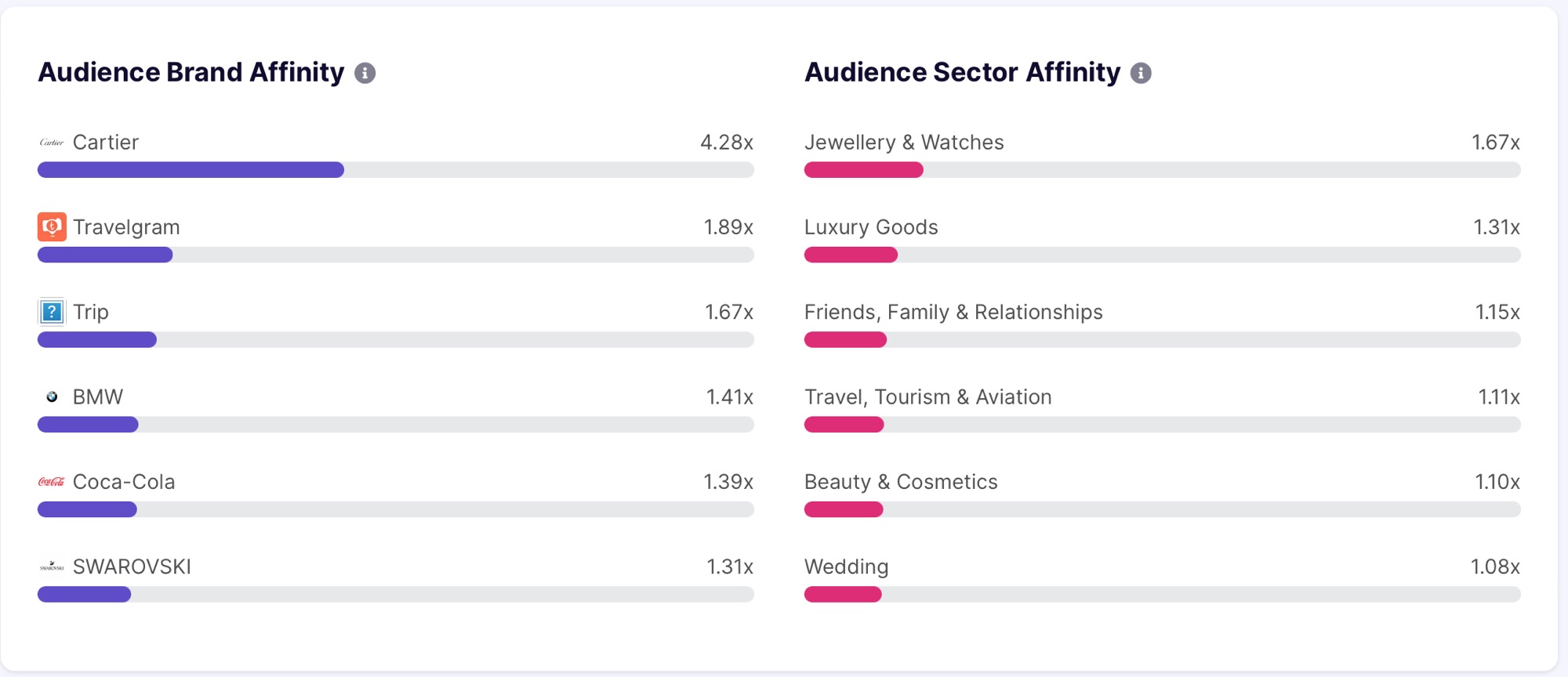Screen dimensions: 1568x677
Task: Click the Audience Brand Affinity info icon
Action: click(365, 73)
